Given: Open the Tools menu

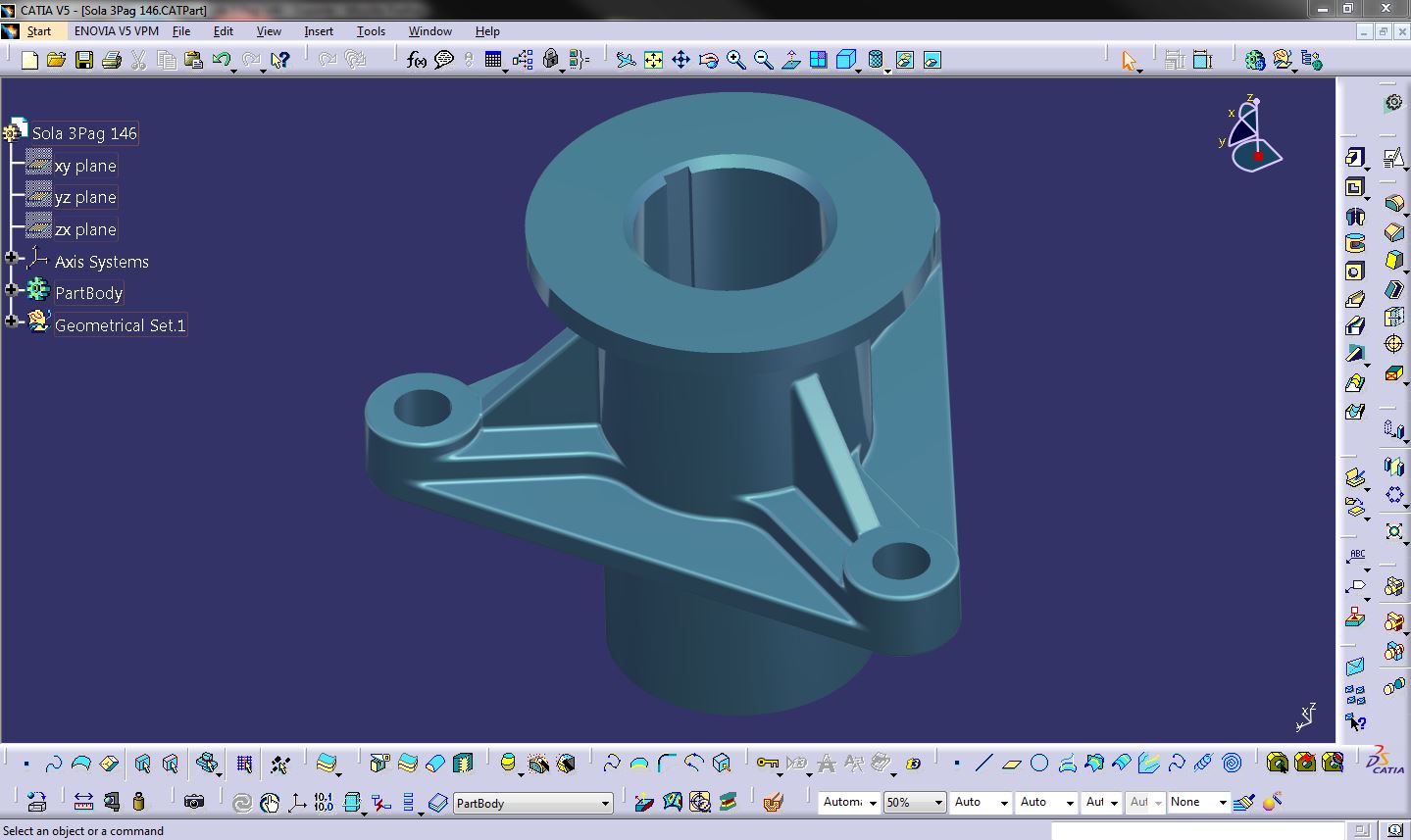Looking at the screenshot, I should click(x=371, y=31).
